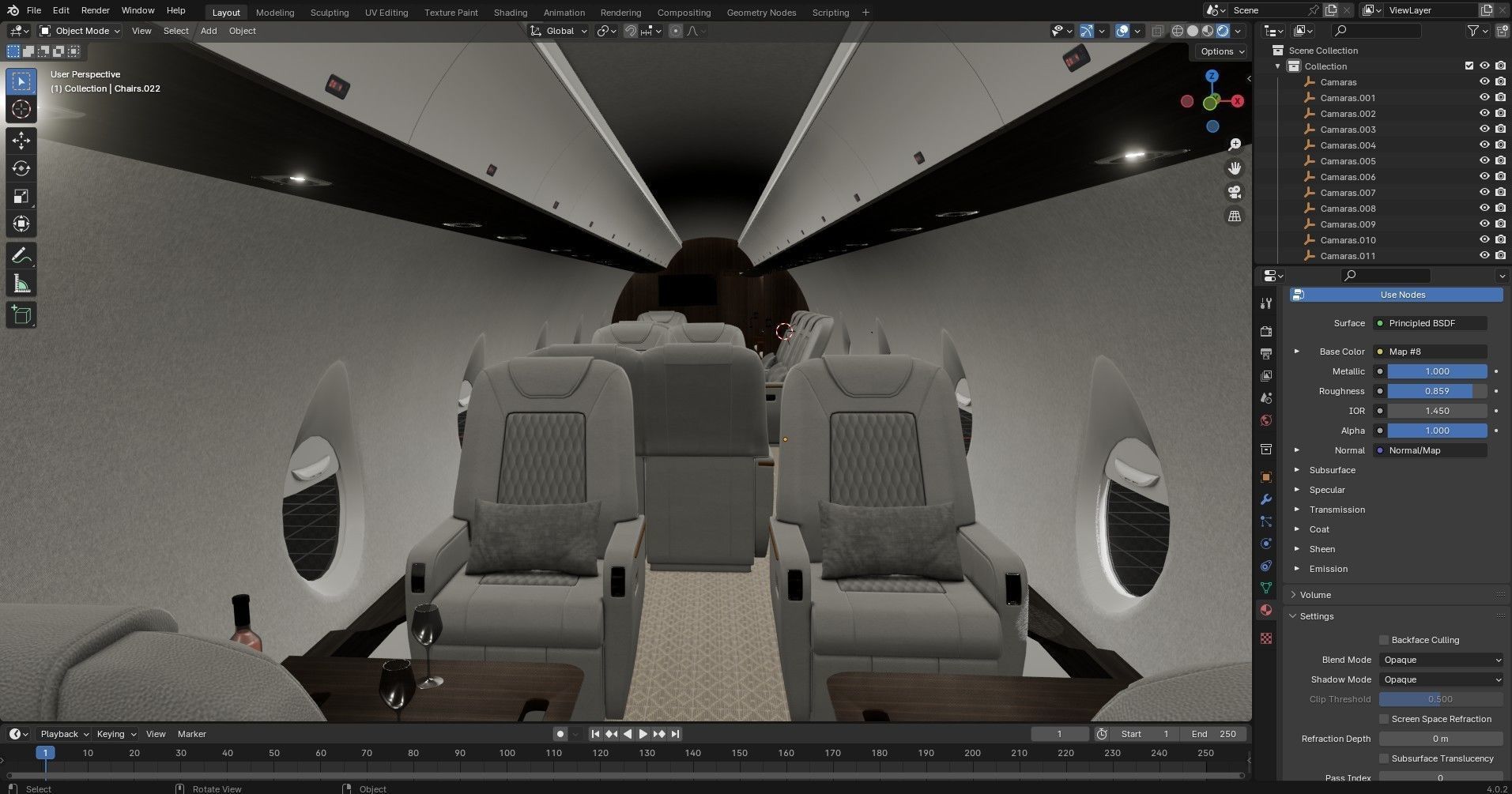Click the Map #8 base color link
This screenshot has width=1512, height=794.
pyautogui.click(x=1430, y=352)
